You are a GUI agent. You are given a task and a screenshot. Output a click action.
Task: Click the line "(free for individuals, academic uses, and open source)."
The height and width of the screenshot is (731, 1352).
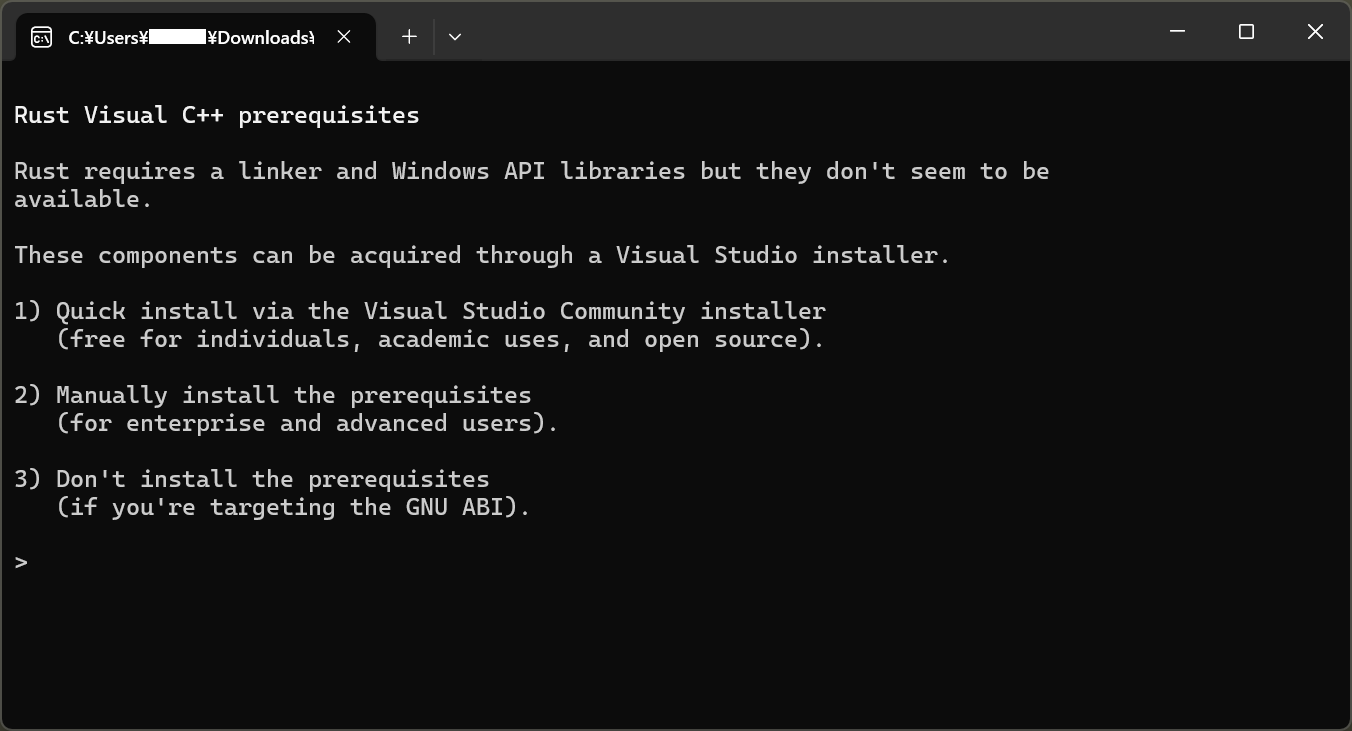[441, 339]
